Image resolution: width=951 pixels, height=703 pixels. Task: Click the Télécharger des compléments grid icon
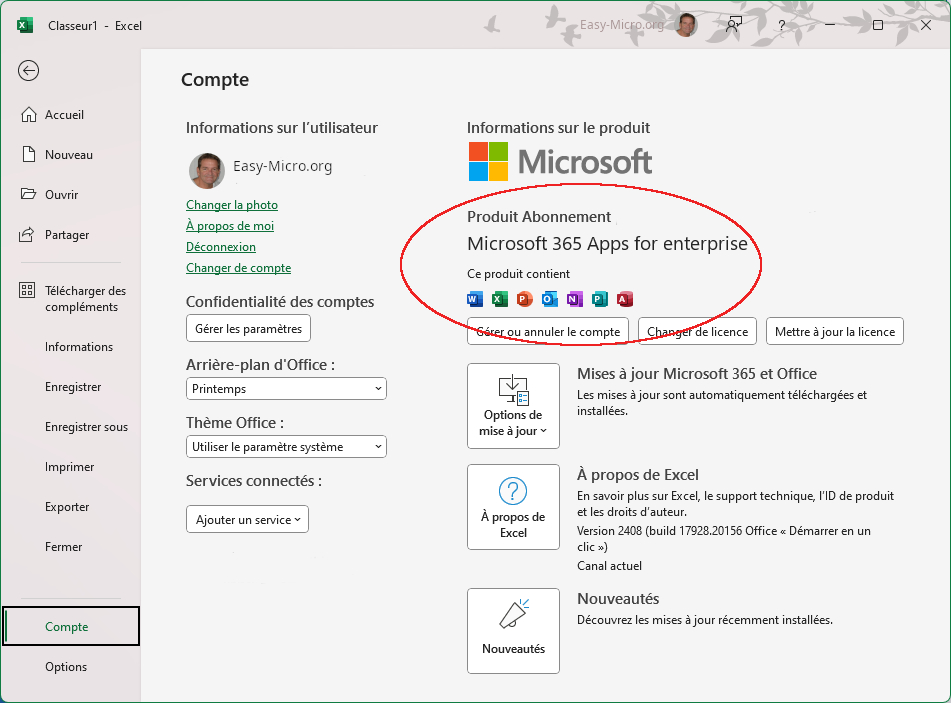coord(27,290)
